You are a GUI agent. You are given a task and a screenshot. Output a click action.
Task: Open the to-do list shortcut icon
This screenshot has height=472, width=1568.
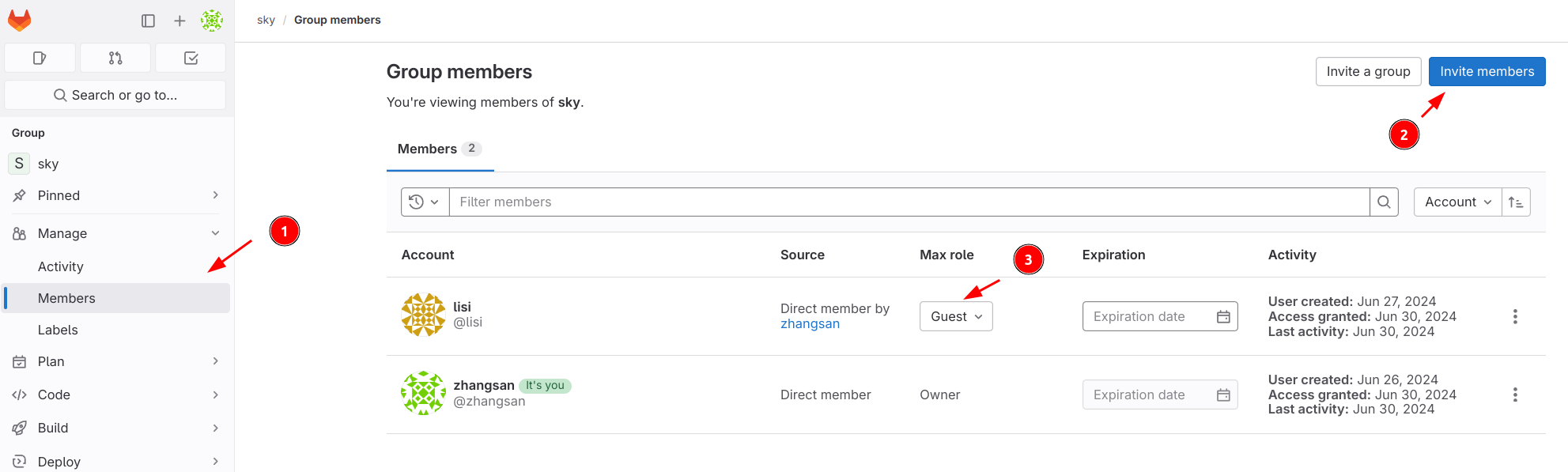[x=191, y=58]
